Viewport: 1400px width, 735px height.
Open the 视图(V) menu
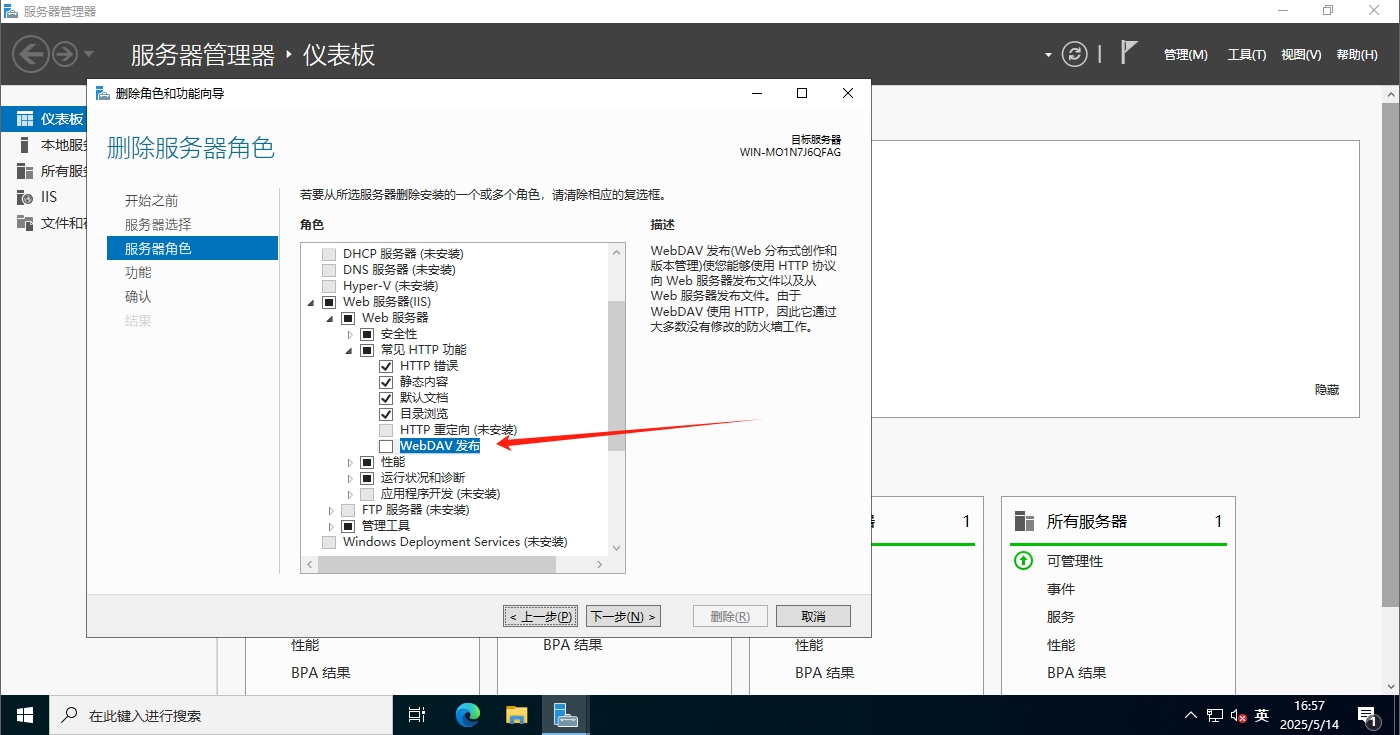(x=1301, y=55)
